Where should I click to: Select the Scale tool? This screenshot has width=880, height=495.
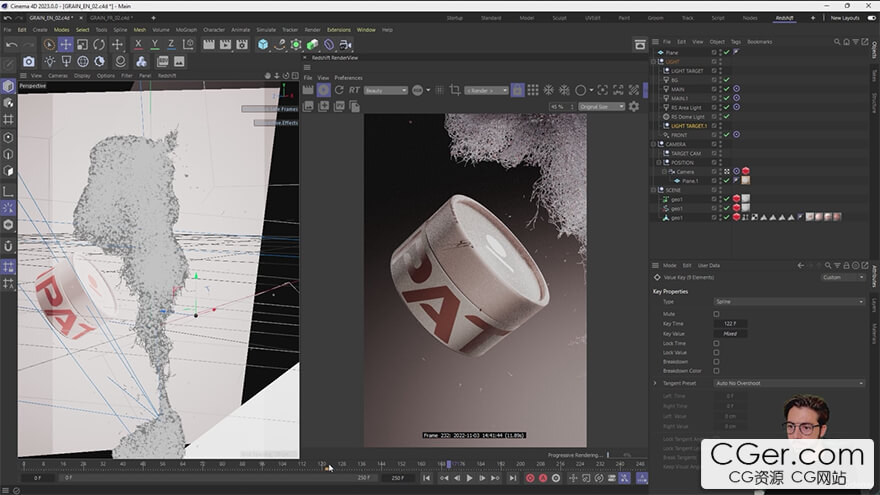(82, 44)
